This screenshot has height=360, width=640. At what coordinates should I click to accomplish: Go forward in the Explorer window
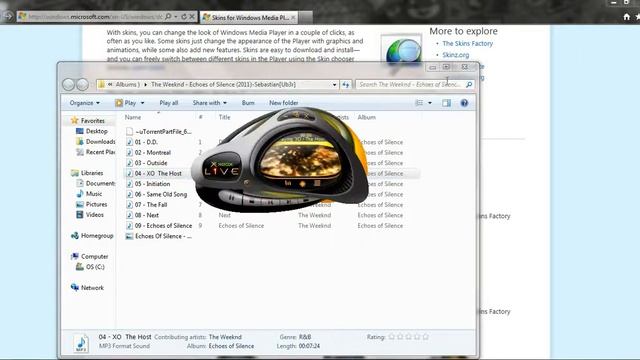pyautogui.click(x=82, y=84)
